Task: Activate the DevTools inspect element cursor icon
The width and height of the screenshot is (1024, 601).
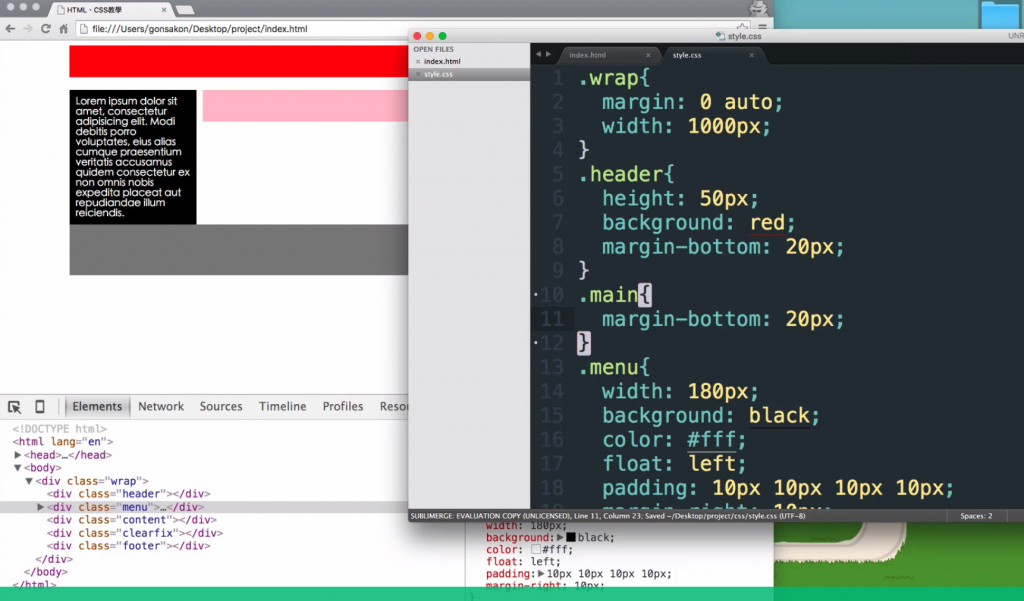Action: 14,406
